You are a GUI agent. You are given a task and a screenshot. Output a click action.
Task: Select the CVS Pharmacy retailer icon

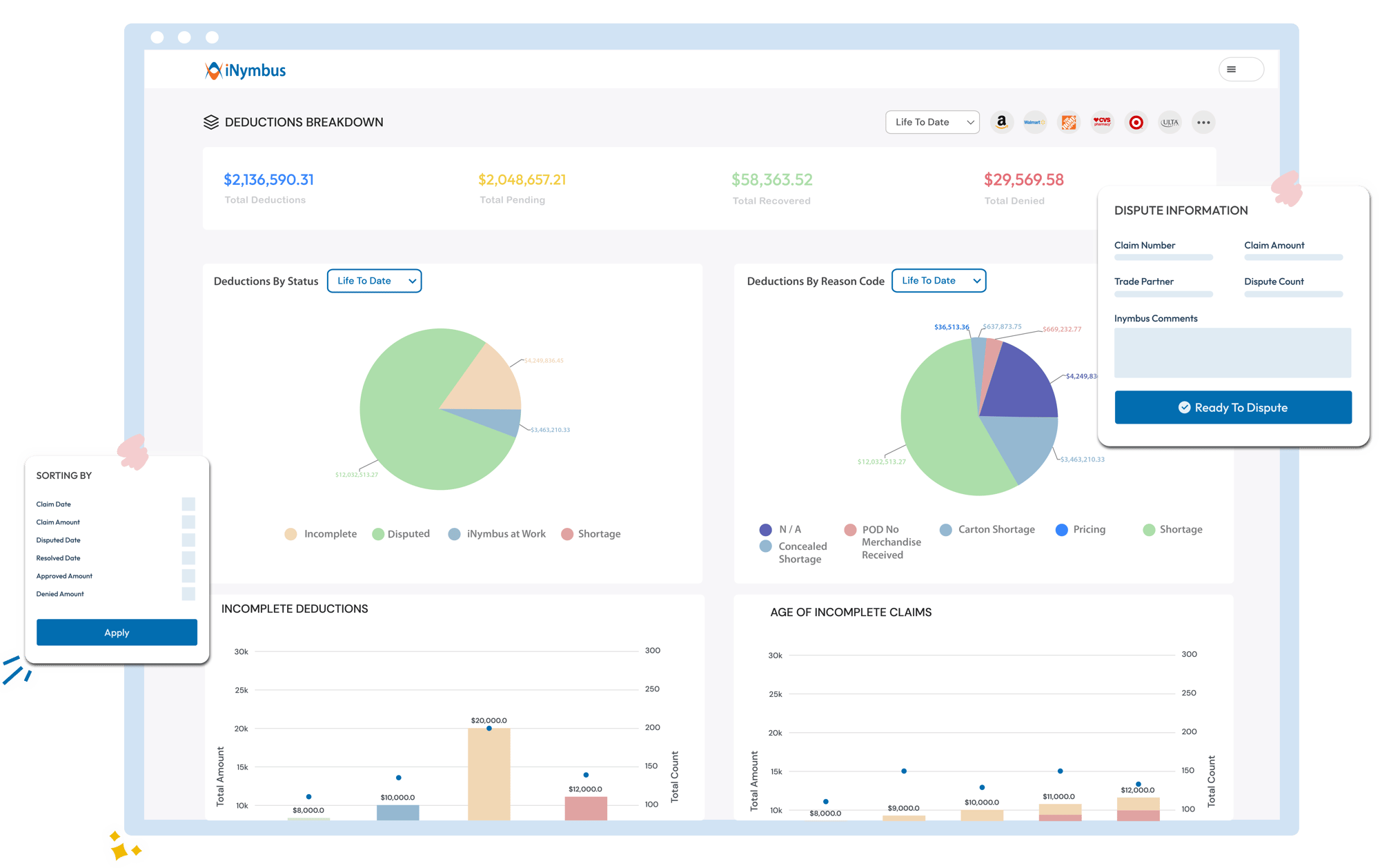pyautogui.click(x=1102, y=121)
